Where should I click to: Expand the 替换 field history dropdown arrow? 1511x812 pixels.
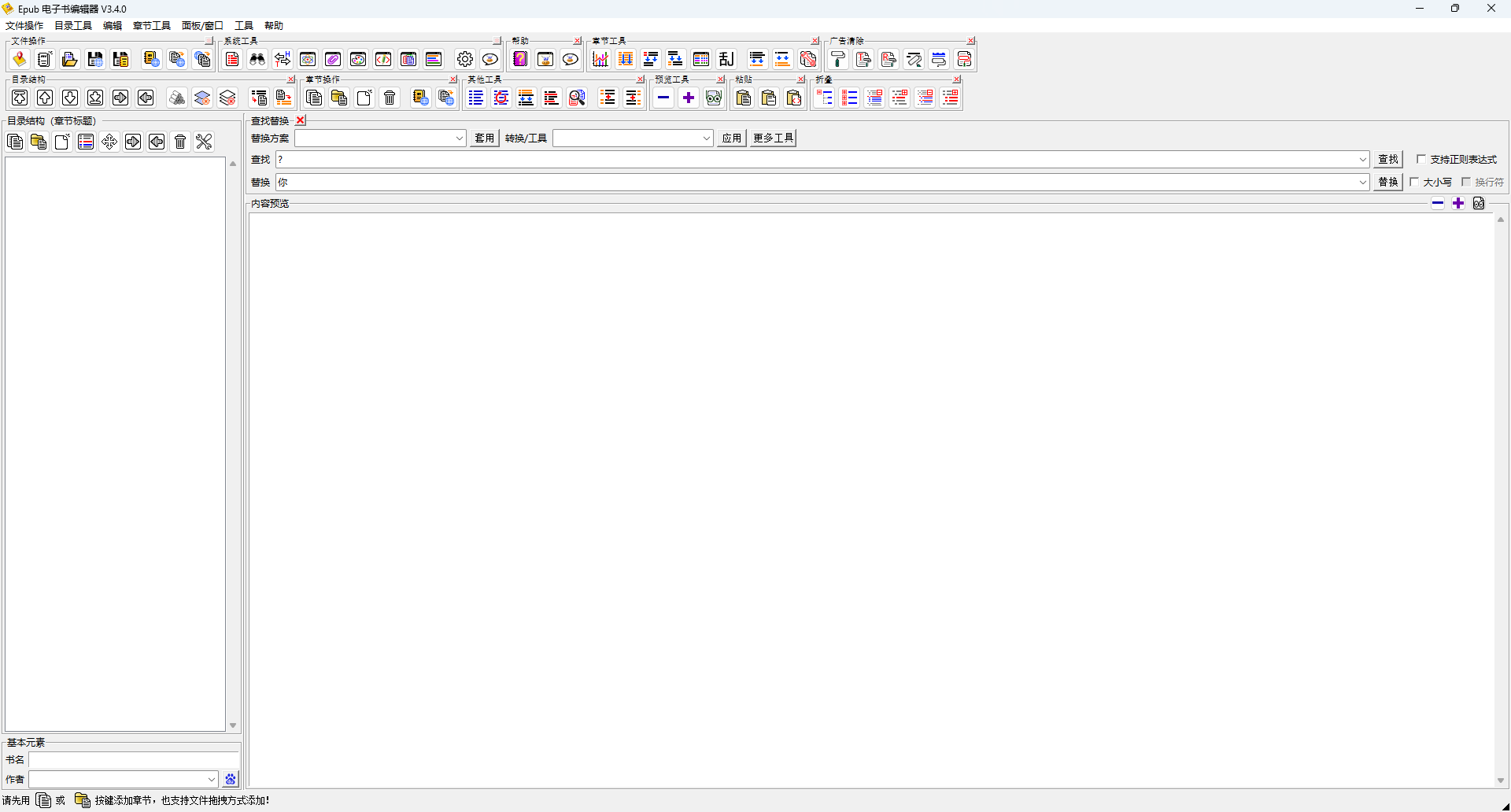(1363, 183)
